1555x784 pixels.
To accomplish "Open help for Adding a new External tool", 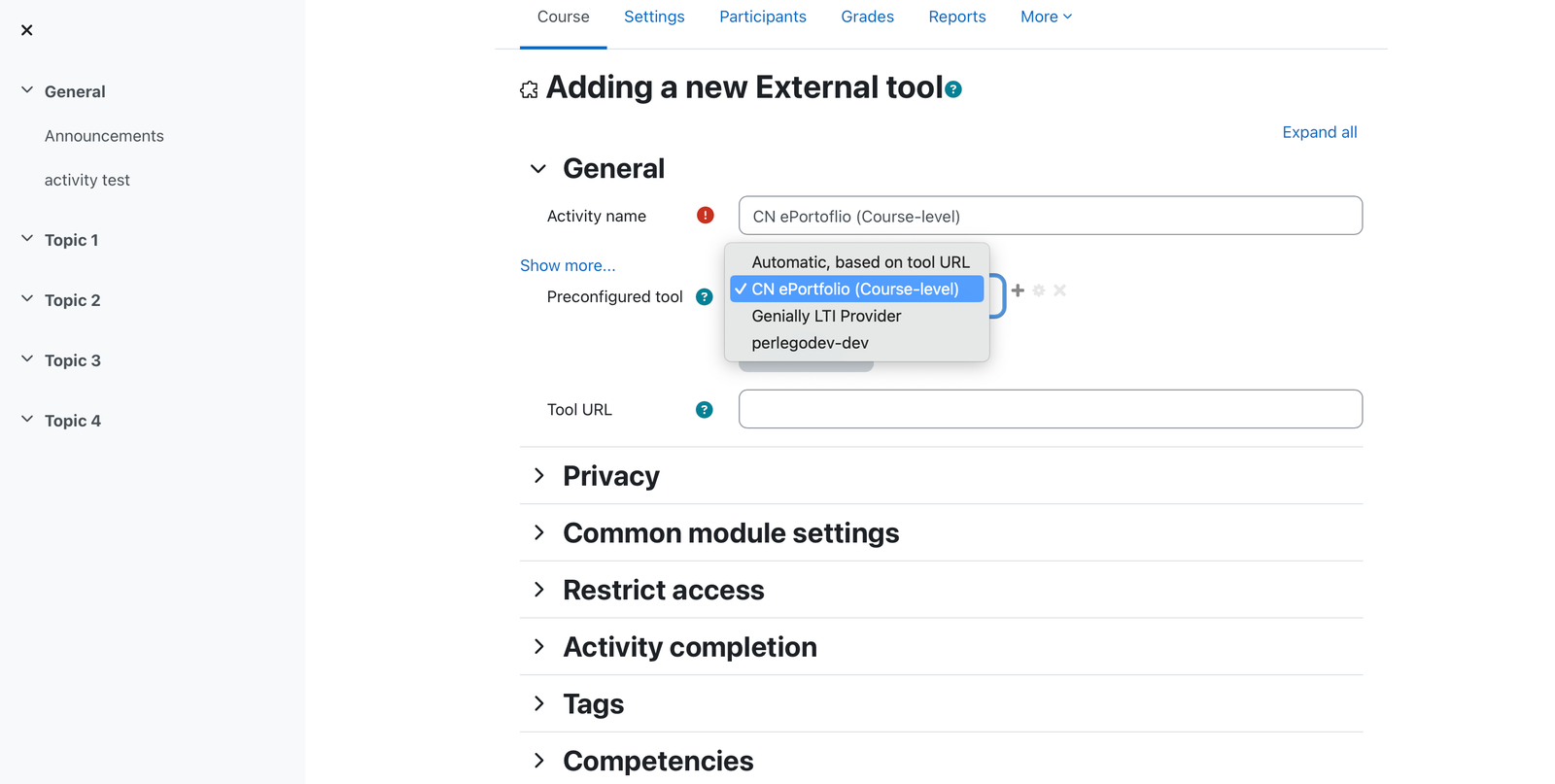I will tap(953, 89).
